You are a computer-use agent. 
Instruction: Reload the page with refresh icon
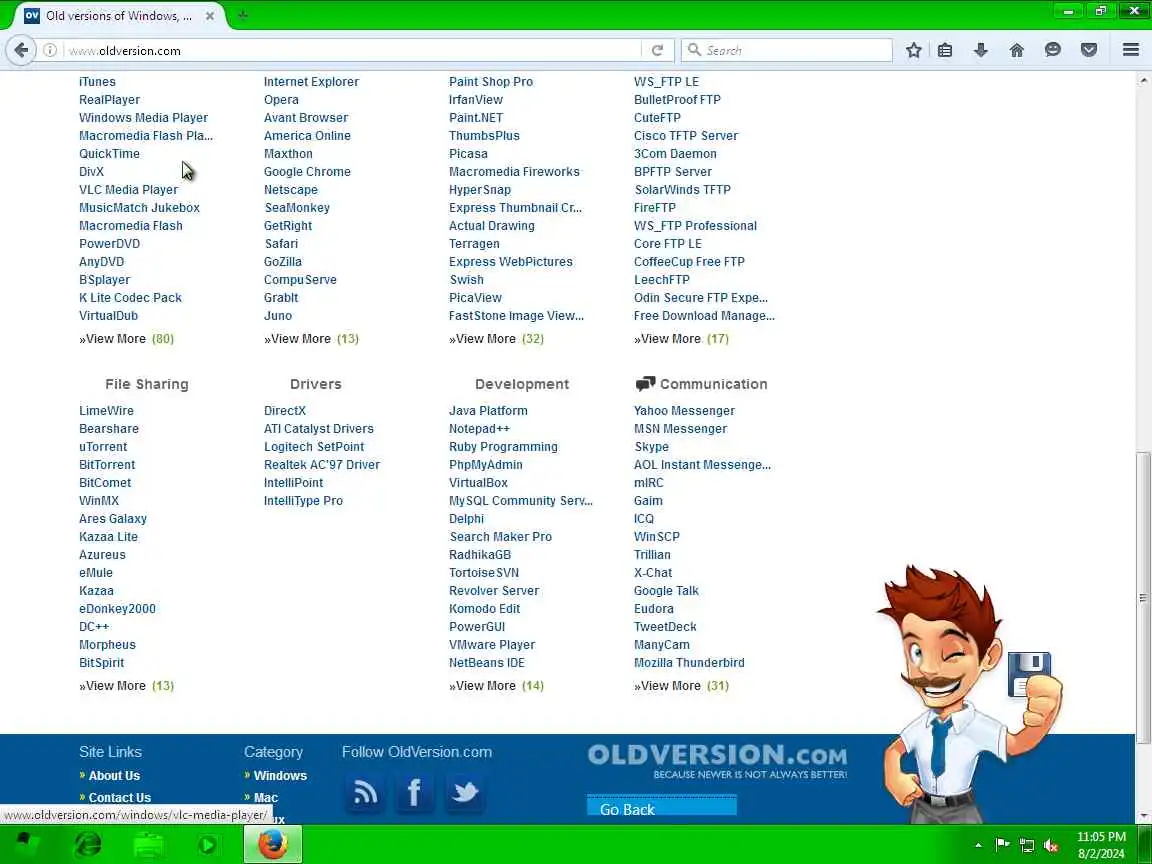click(658, 50)
